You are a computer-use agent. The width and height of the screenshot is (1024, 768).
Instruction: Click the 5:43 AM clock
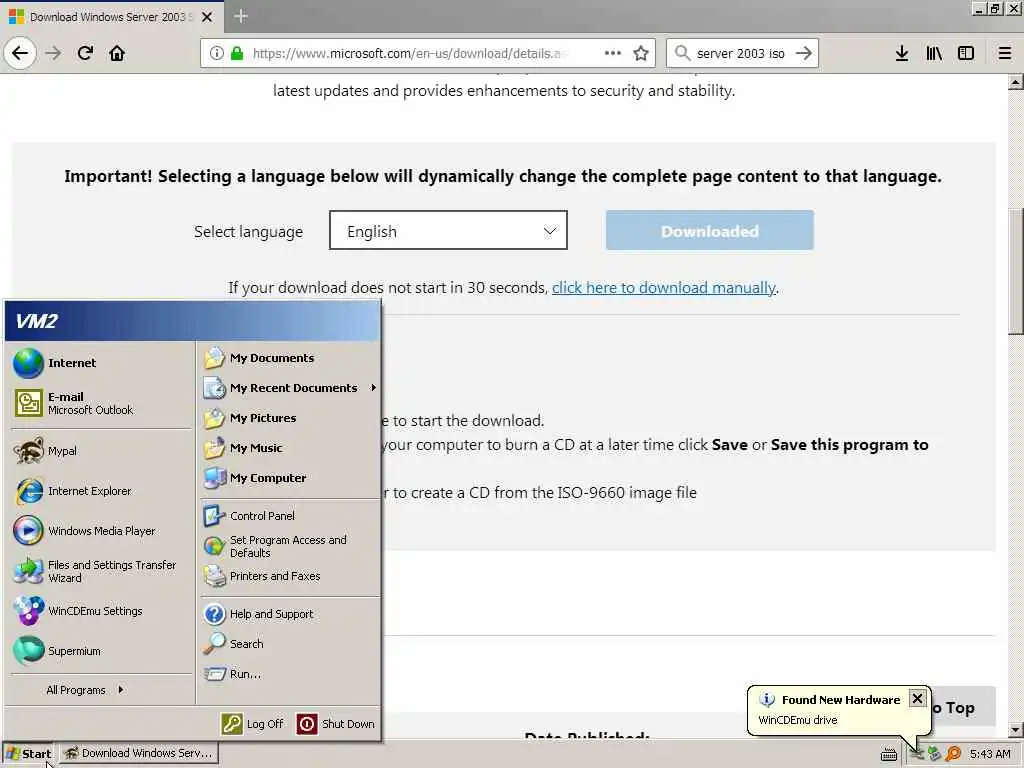point(990,754)
